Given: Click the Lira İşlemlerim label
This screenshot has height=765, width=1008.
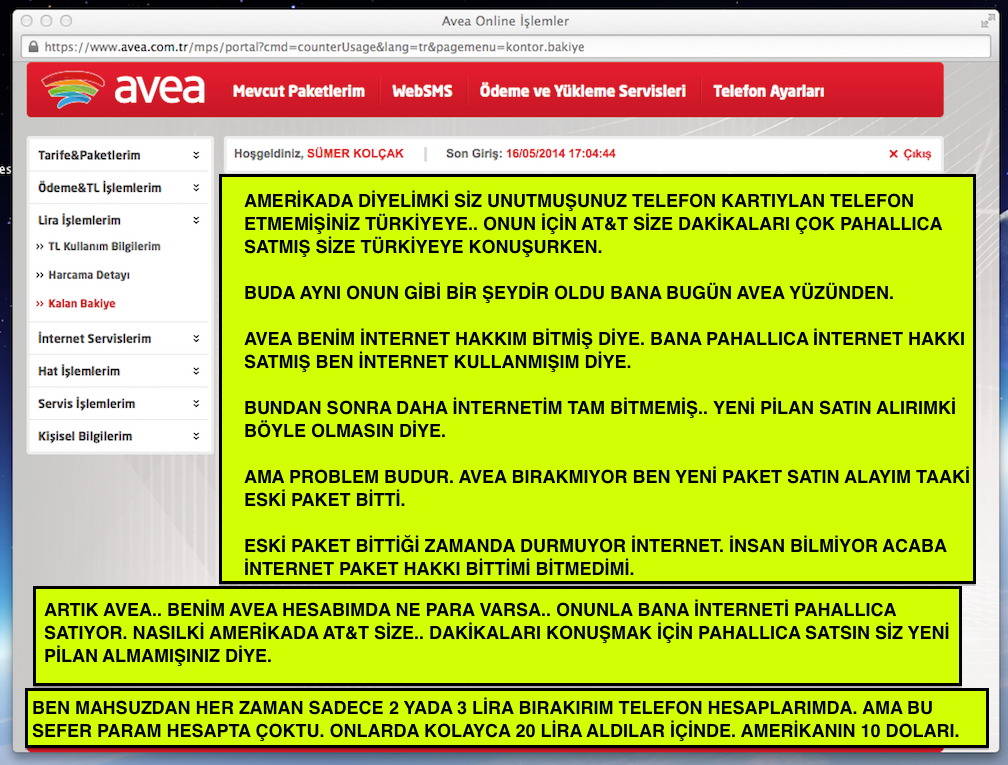Looking at the screenshot, I should [79, 220].
